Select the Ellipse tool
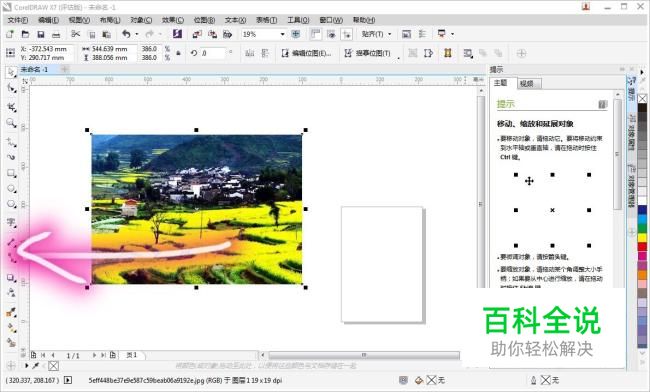 click(11, 189)
